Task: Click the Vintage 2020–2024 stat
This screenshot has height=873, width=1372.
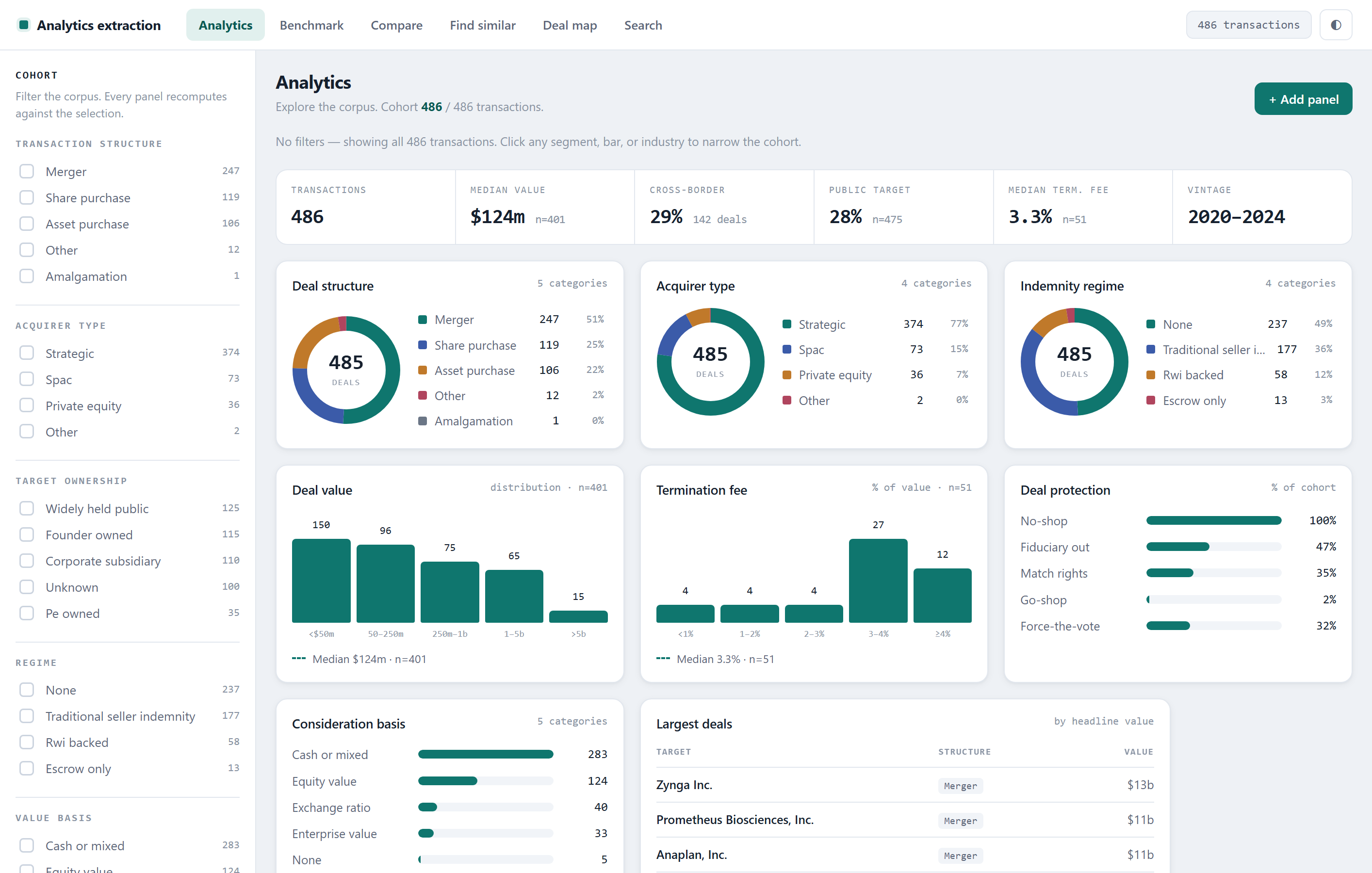Action: coord(1261,207)
